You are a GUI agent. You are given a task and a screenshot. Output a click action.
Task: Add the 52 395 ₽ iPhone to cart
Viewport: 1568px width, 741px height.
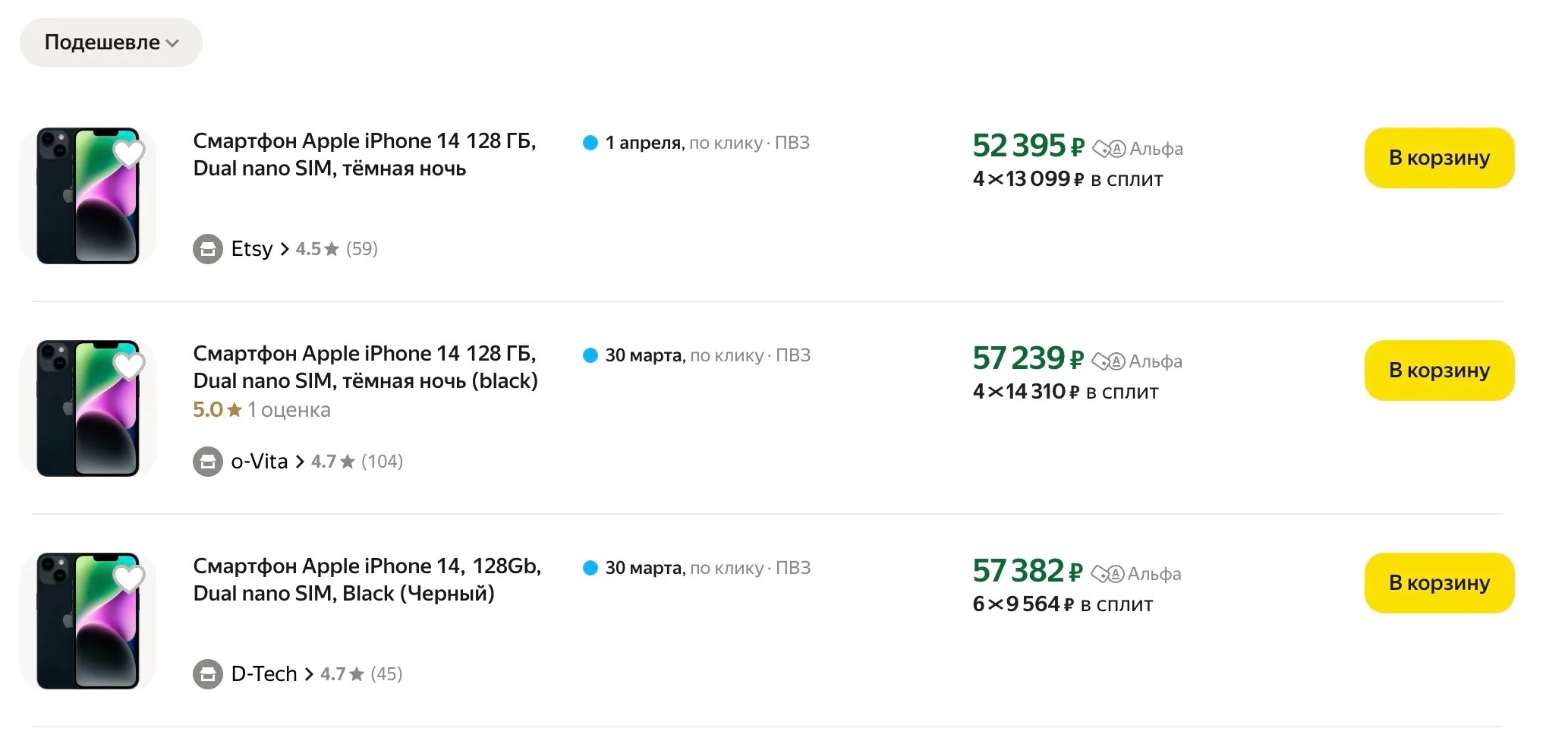click(1438, 158)
